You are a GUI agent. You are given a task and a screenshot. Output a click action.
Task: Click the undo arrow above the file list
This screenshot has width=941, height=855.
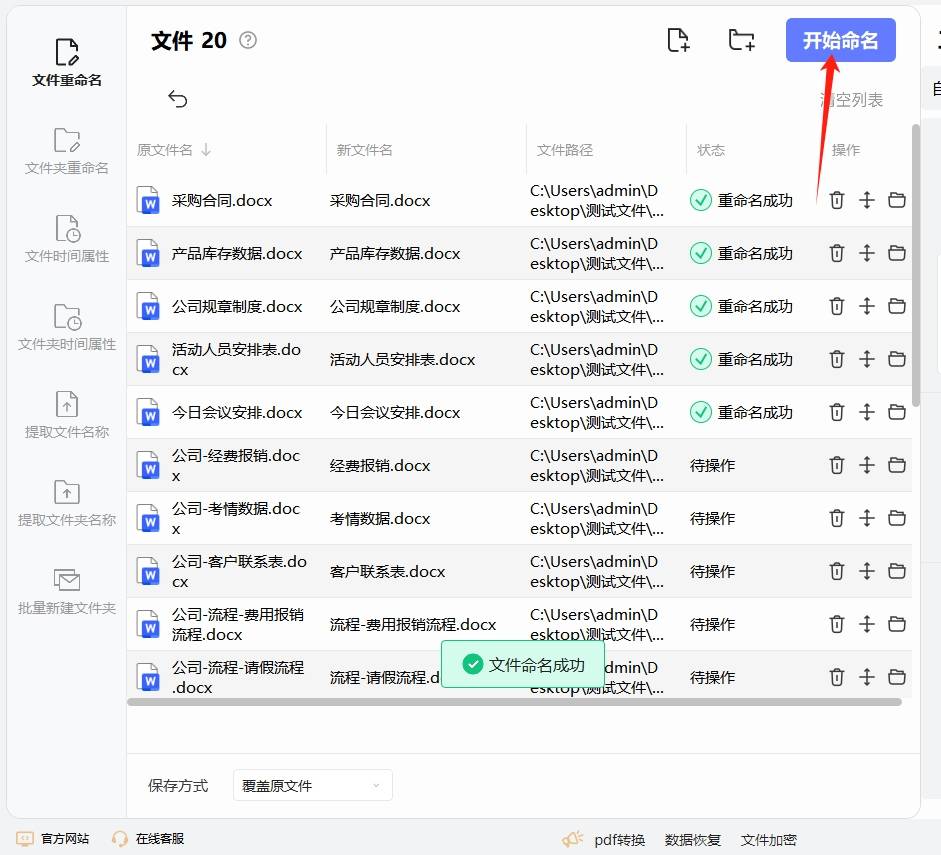(178, 99)
